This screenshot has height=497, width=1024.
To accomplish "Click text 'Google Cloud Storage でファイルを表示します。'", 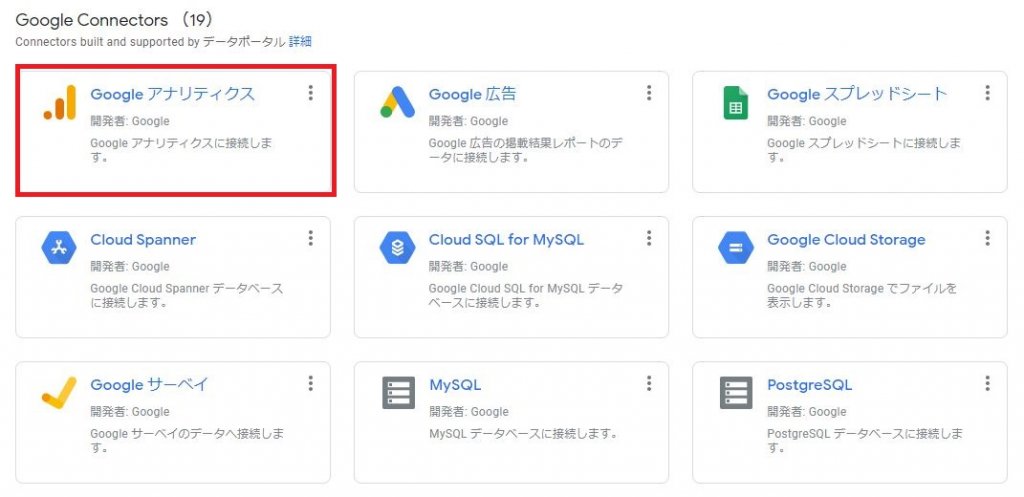I will (x=862, y=296).
